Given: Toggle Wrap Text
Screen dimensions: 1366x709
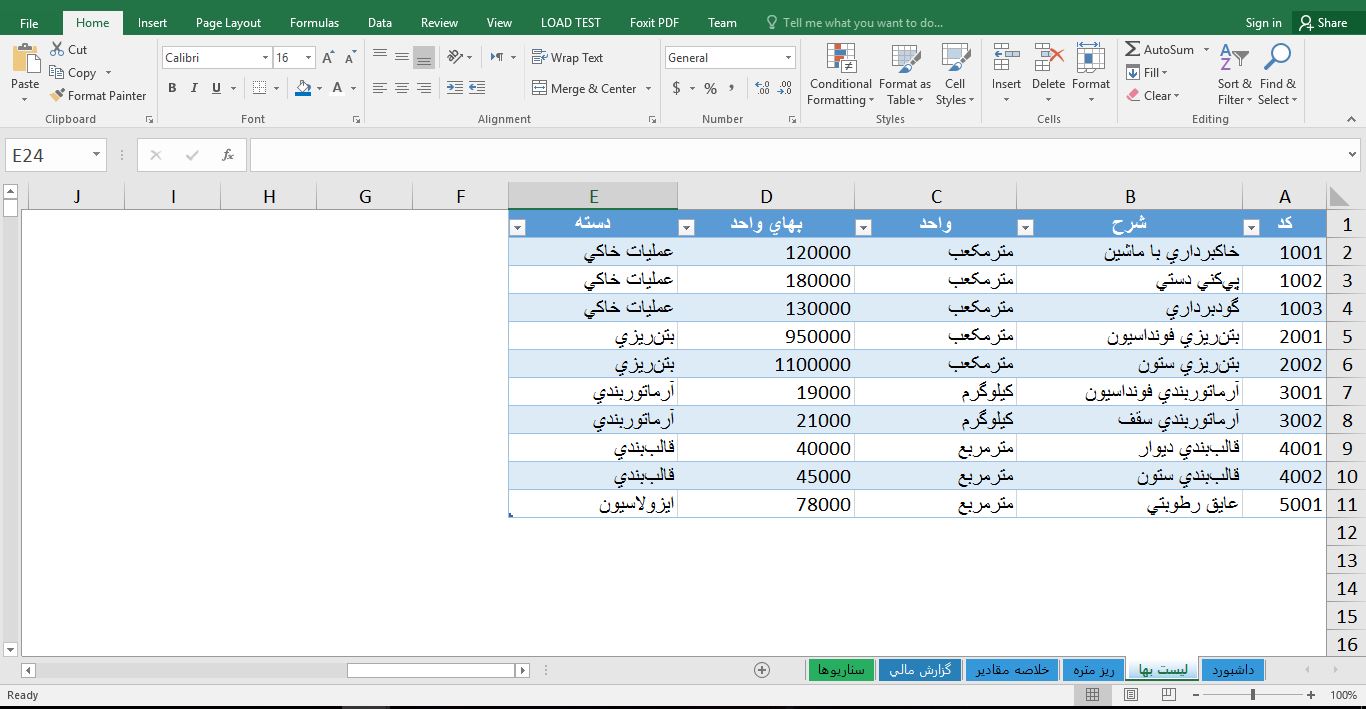Looking at the screenshot, I should [x=567, y=57].
